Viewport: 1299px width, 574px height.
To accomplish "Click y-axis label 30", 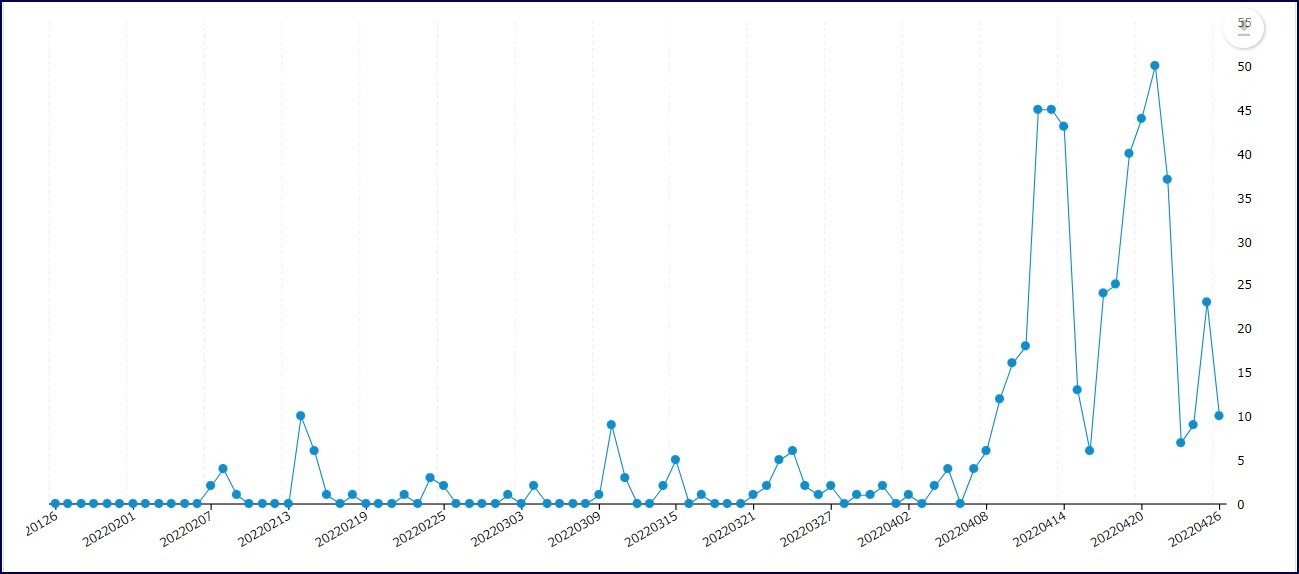I will coord(1244,242).
